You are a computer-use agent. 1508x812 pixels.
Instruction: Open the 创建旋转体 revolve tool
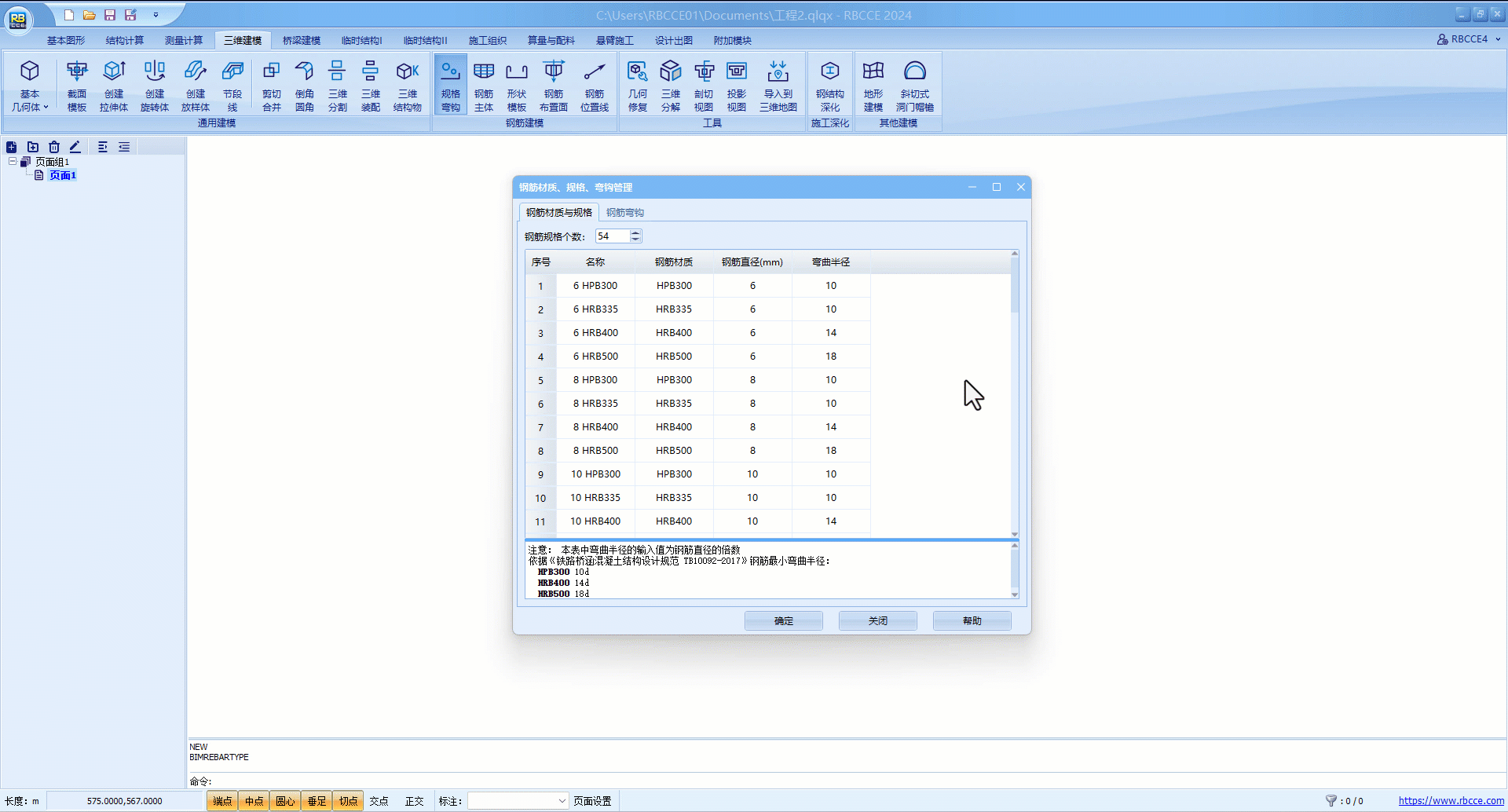[155, 85]
